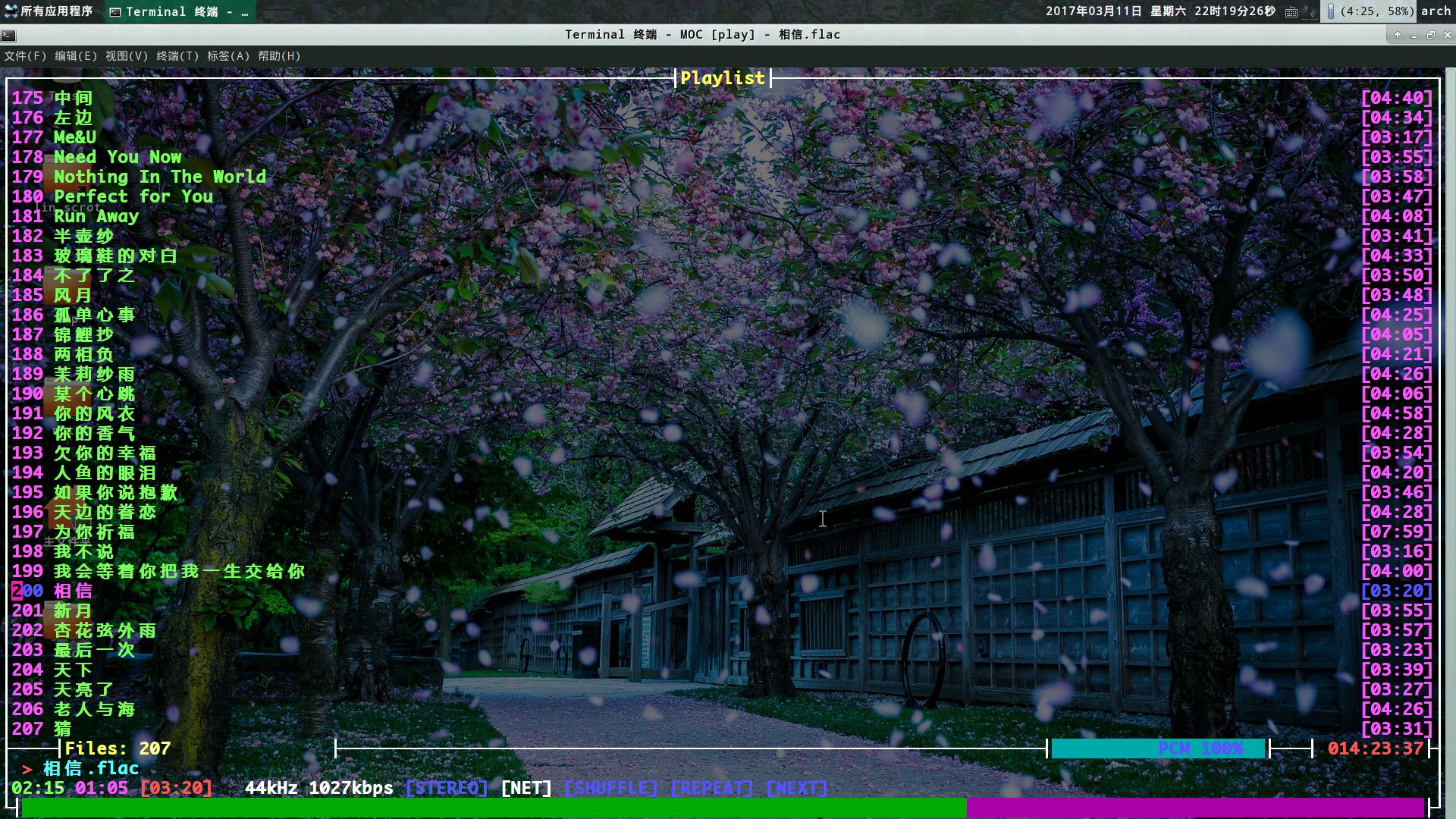Click the green playback progress bar
This screenshot has height=819, width=1456.
tap(493, 807)
